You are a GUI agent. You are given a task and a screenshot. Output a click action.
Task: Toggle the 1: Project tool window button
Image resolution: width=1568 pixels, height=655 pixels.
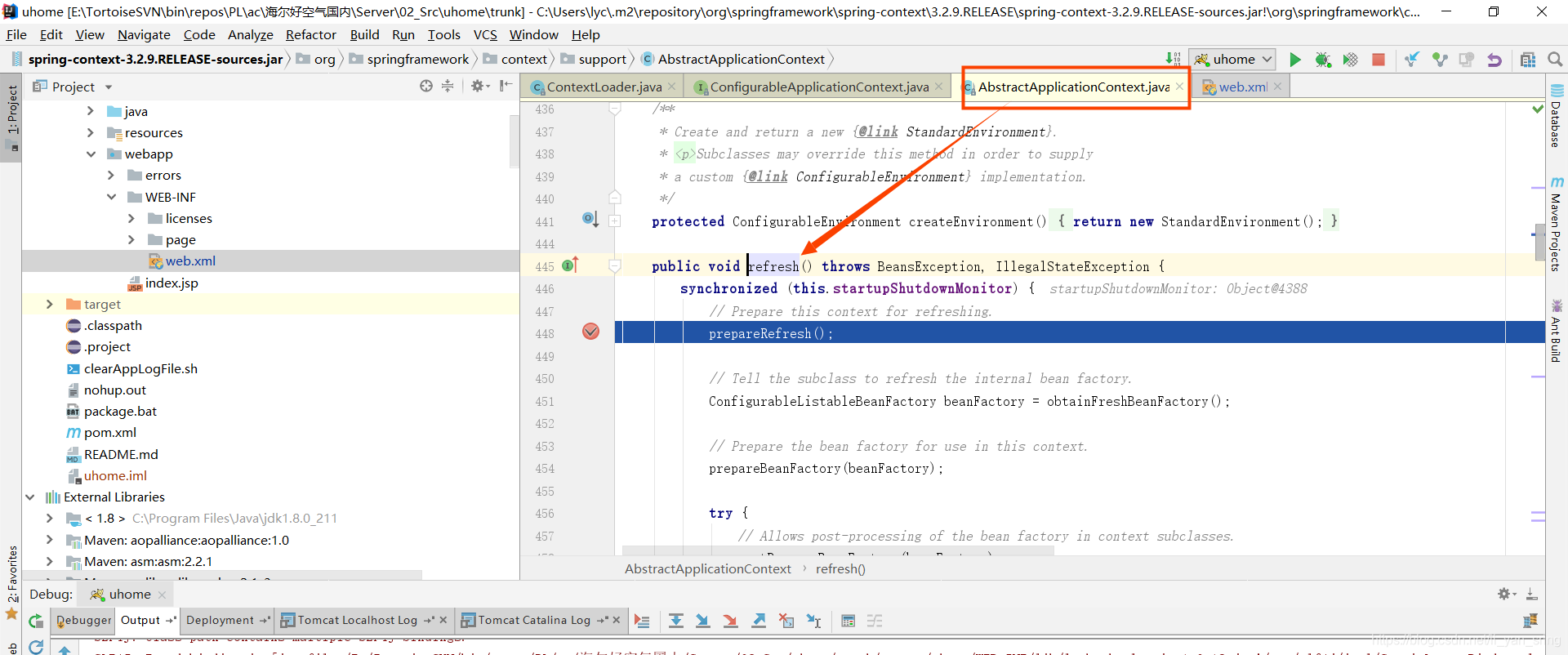tap(11, 117)
